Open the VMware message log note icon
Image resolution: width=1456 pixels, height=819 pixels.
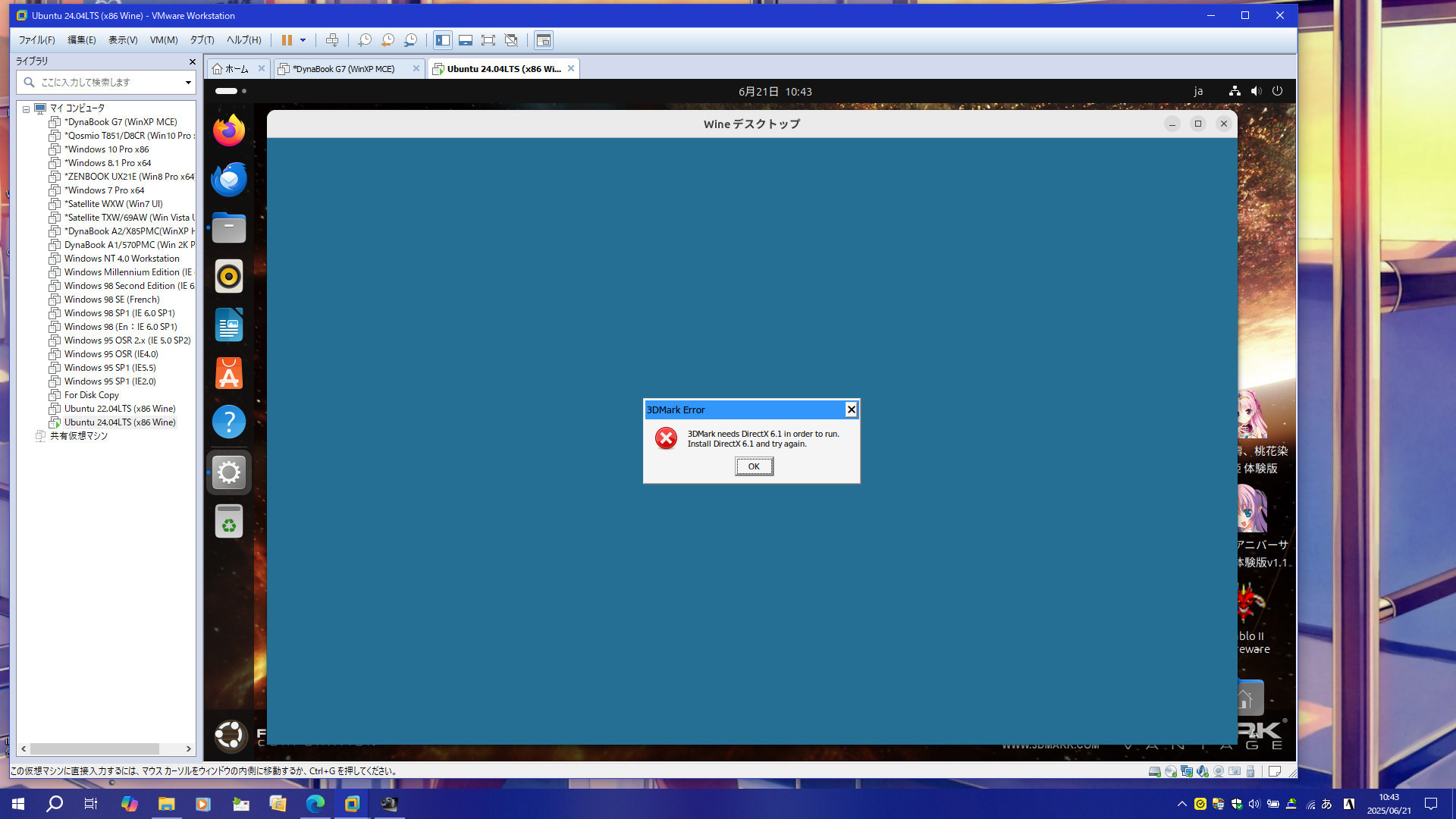pyautogui.click(x=1275, y=771)
